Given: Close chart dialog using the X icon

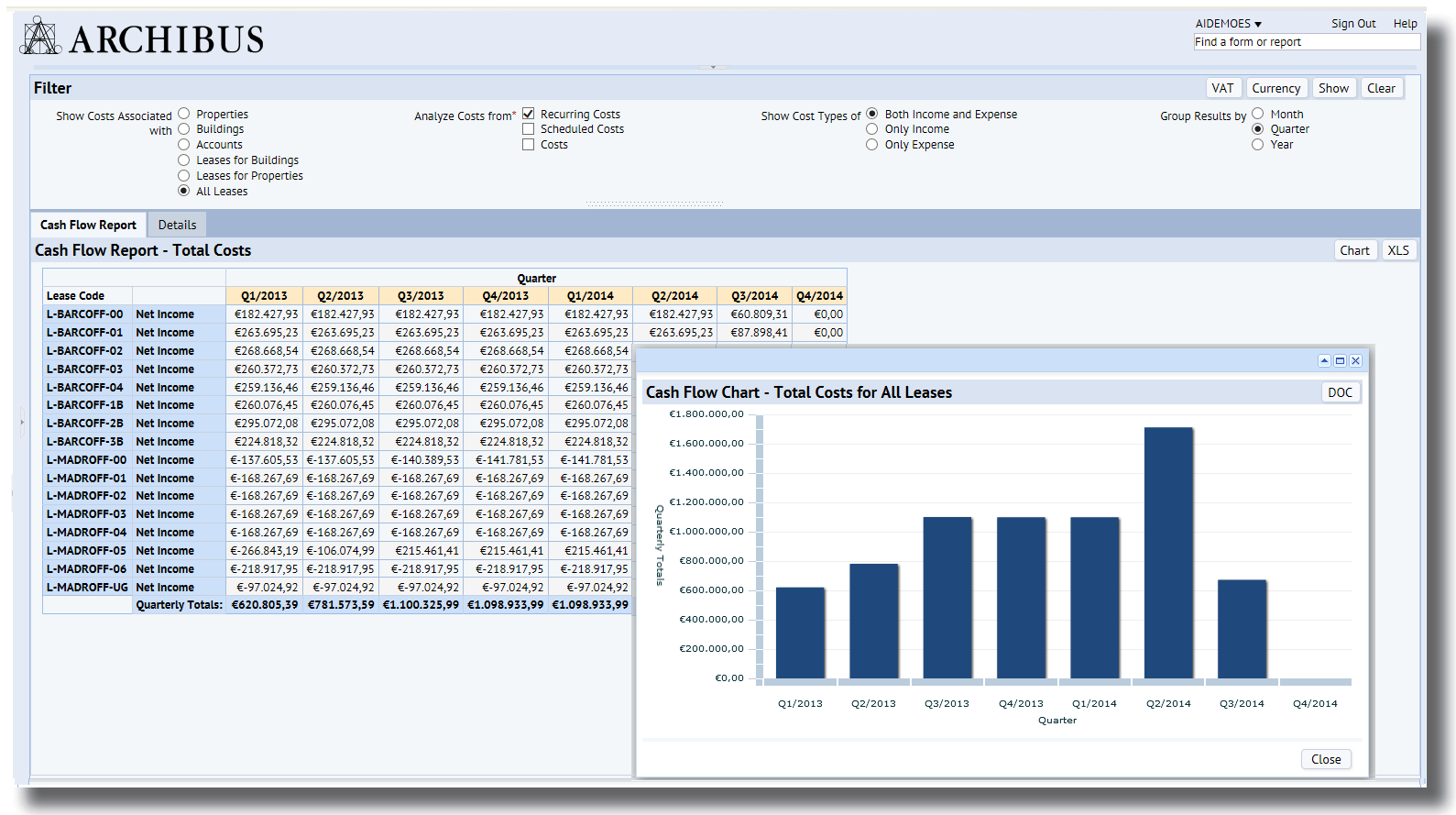Looking at the screenshot, I should pyautogui.click(x=1355, y=361).
